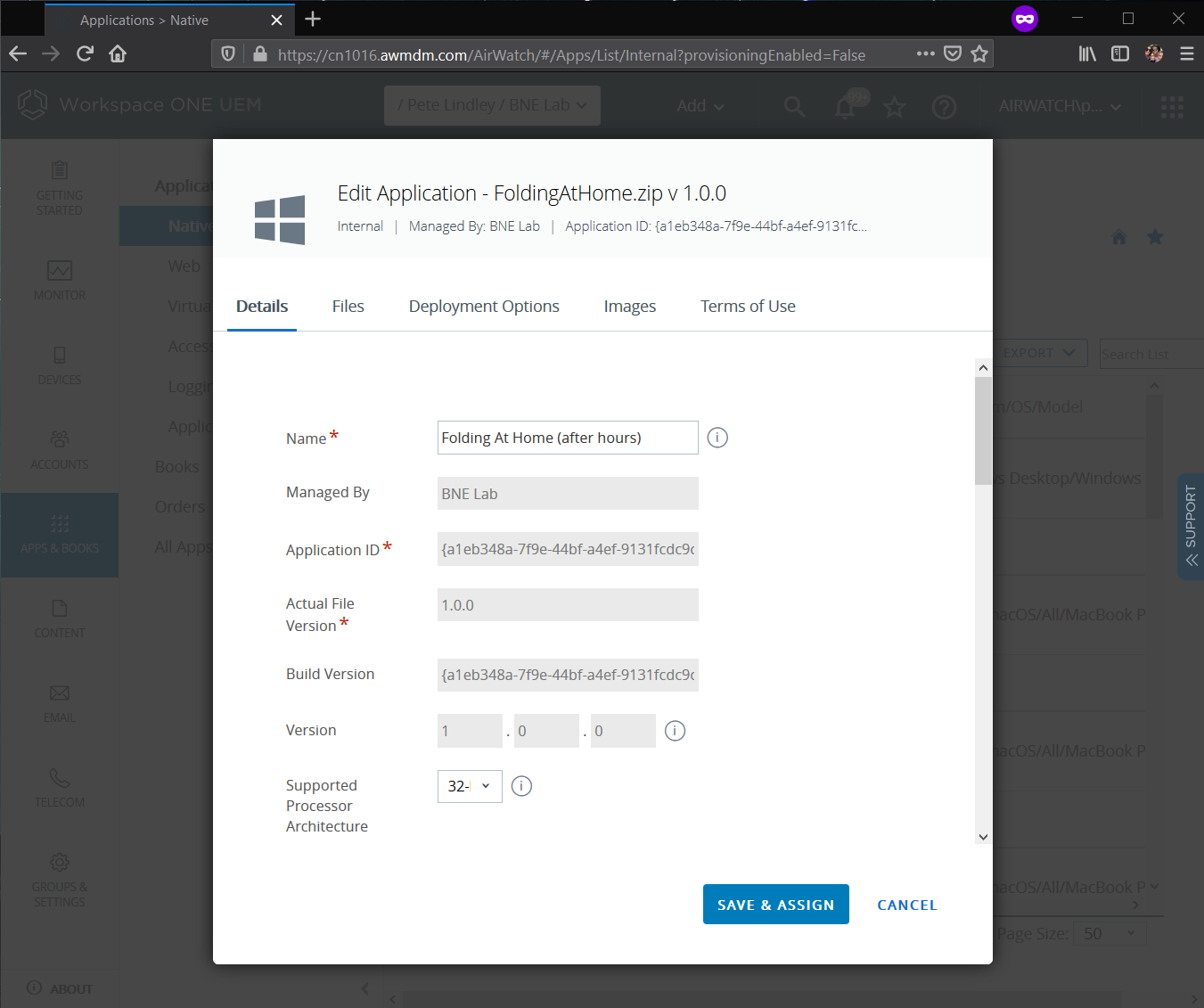Image resolution: width=1204 pixels, height=1008 pixels.
Task: Open About at sidebar bottom
Action: pos(60,988)
